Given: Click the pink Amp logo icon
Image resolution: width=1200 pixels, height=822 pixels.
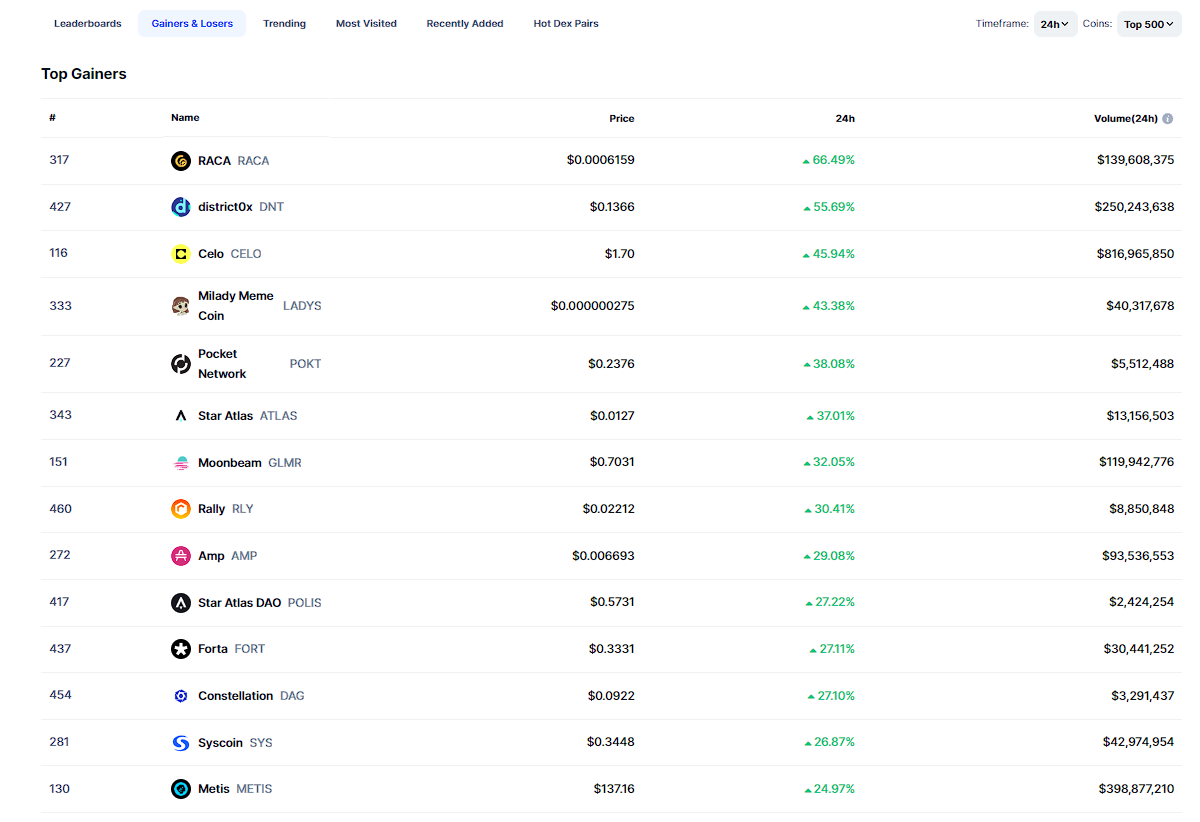Looking at the screenshot, I should click(180, 556).
